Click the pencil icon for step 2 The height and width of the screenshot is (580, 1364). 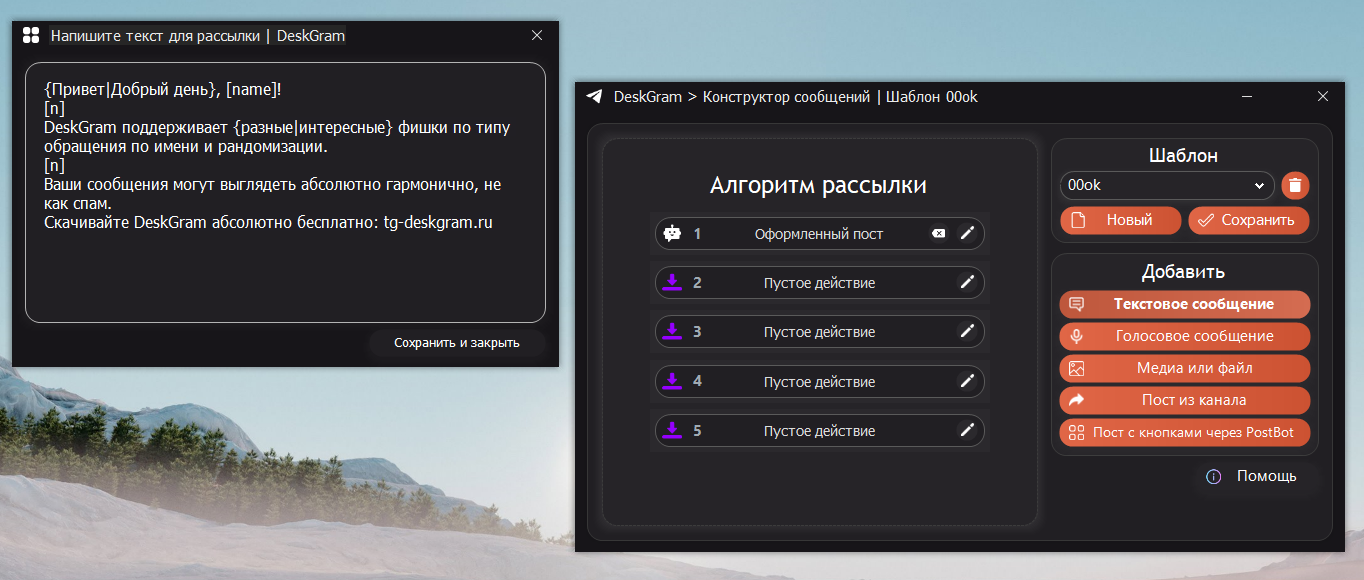966,283
